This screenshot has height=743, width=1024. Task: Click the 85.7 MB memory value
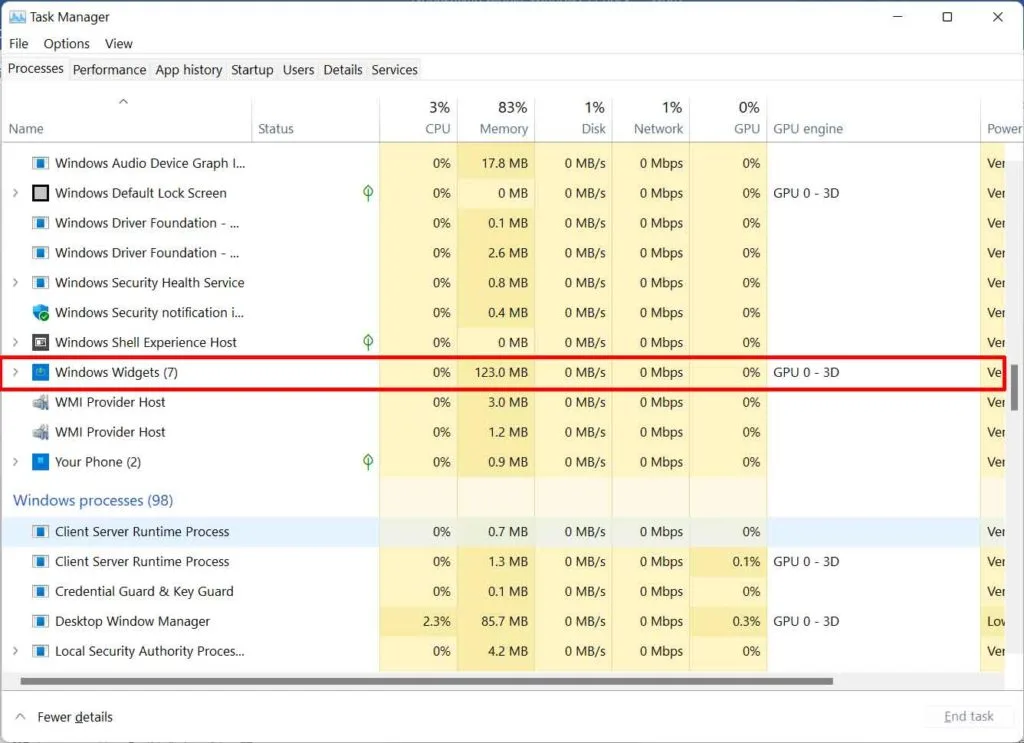click(x=504, y=622)
